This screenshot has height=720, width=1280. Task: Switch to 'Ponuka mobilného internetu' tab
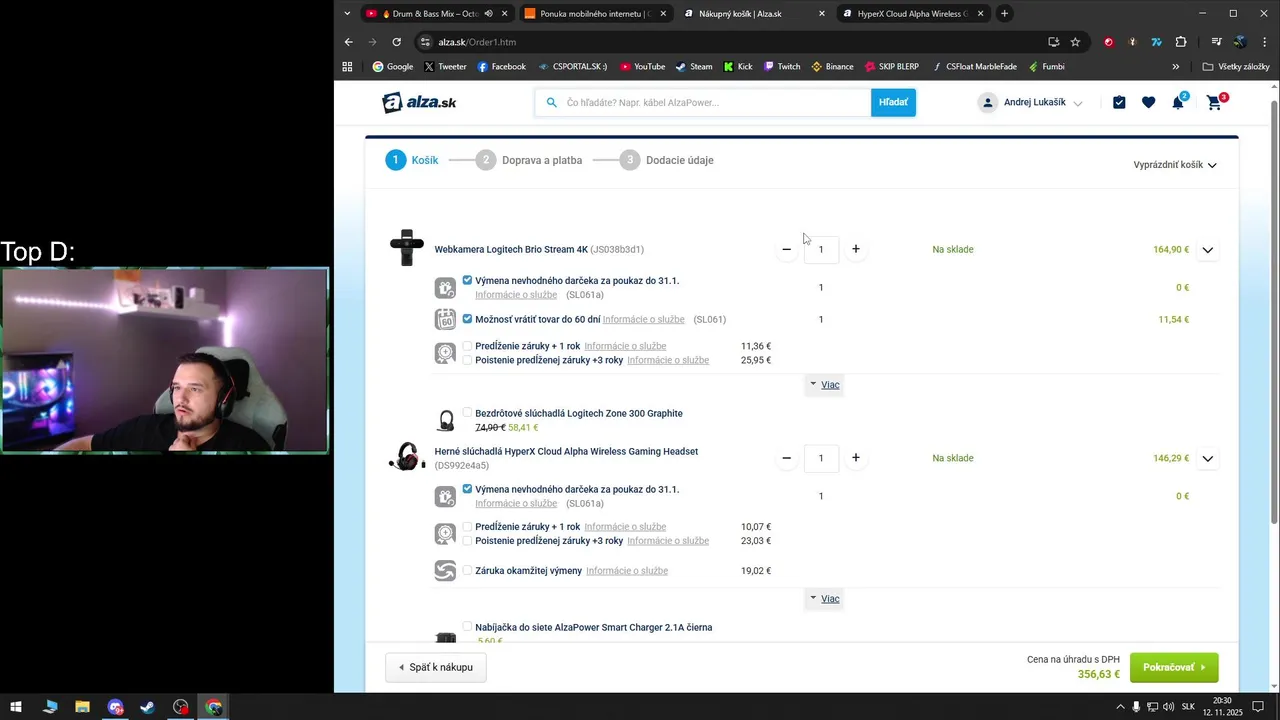pos(594,14)
